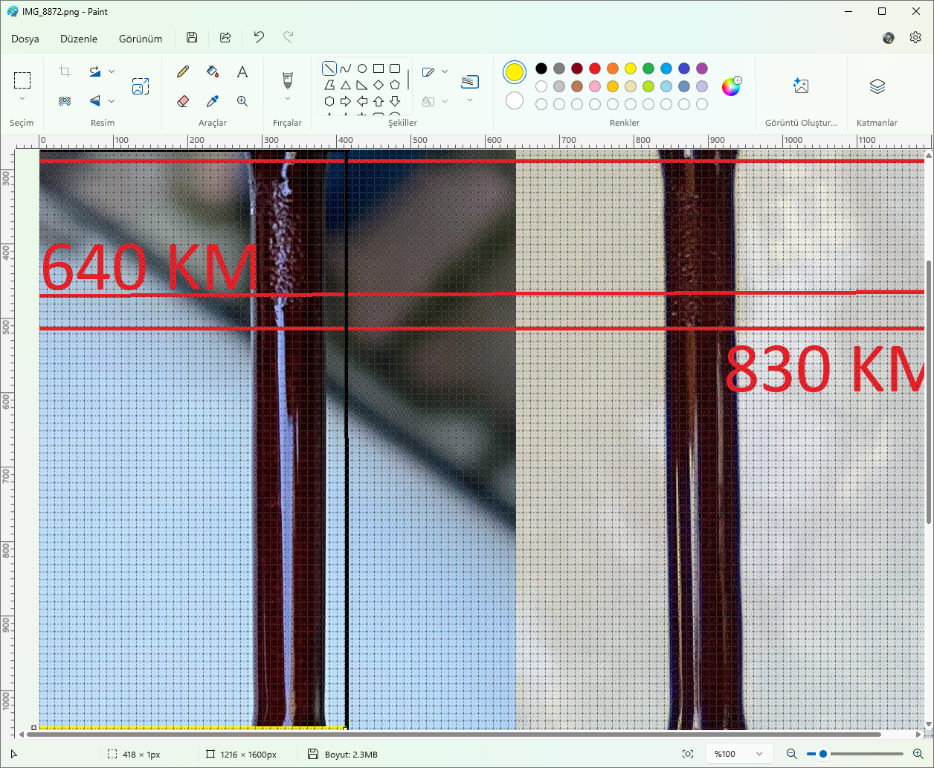
Task: Select the Text tool
Action: point(242,71)
